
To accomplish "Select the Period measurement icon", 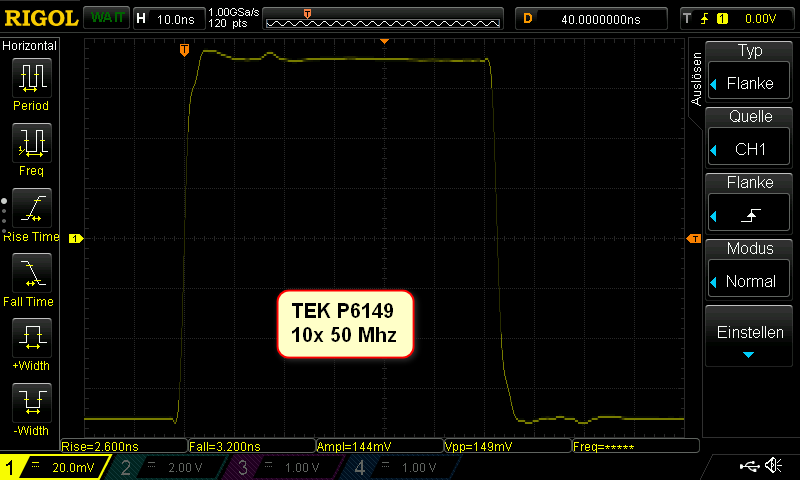I will (x=32, y=78).
